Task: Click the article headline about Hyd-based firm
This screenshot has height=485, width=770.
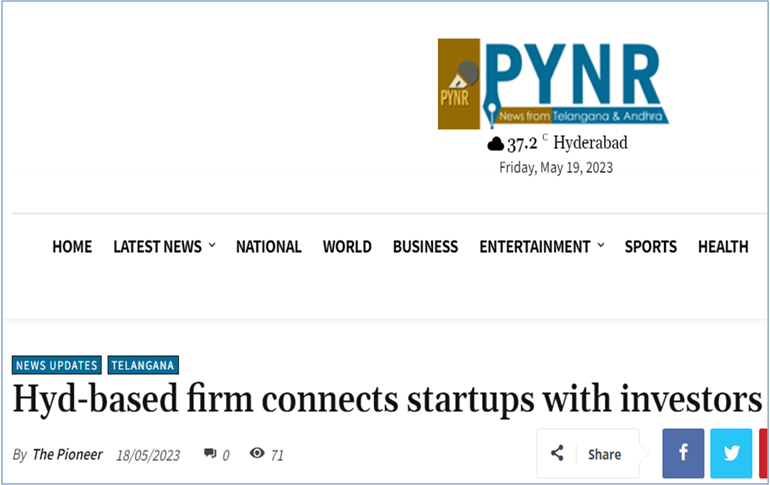Action: (x=387, y=399)
